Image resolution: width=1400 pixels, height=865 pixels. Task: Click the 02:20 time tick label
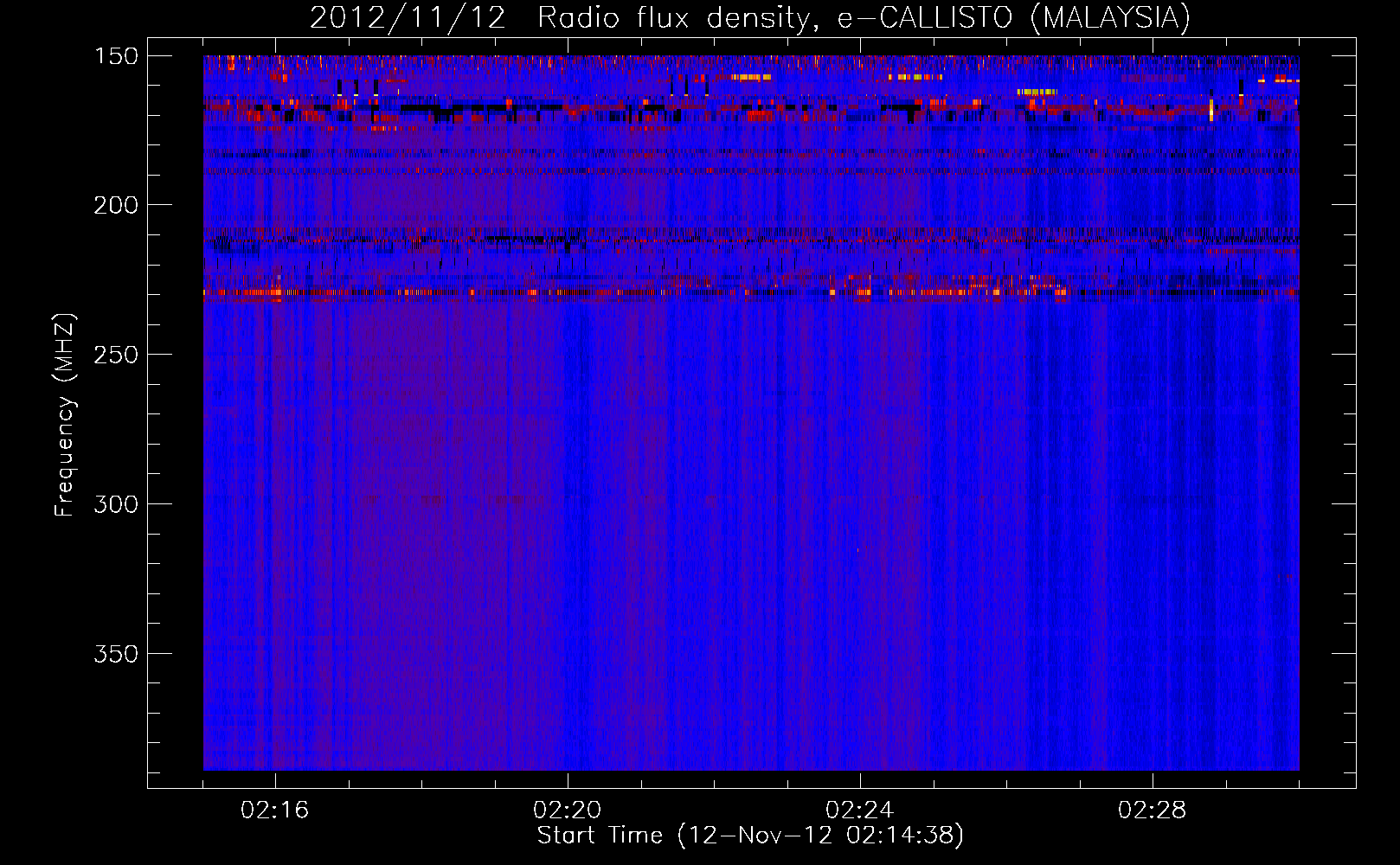coord(568,811)
